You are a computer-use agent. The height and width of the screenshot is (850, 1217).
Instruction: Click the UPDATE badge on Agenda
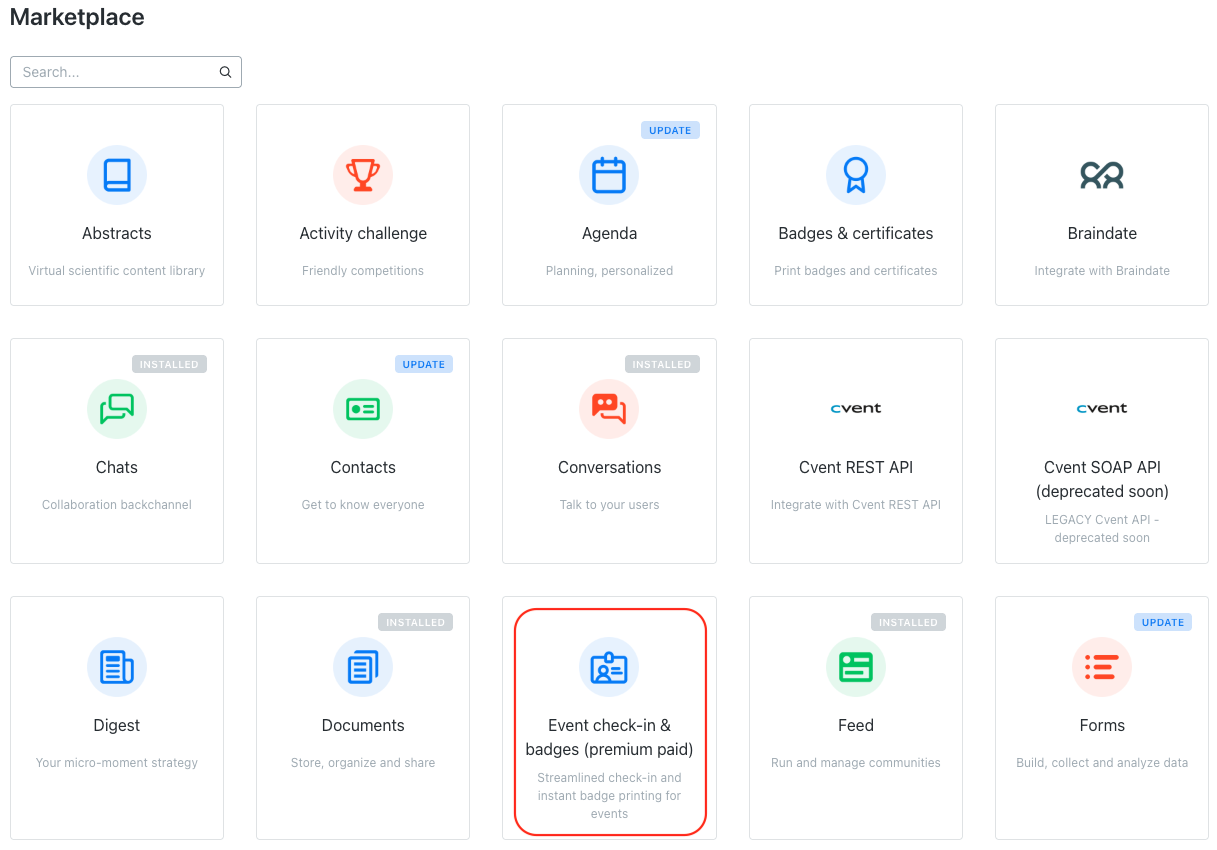(x=670, y=130)
